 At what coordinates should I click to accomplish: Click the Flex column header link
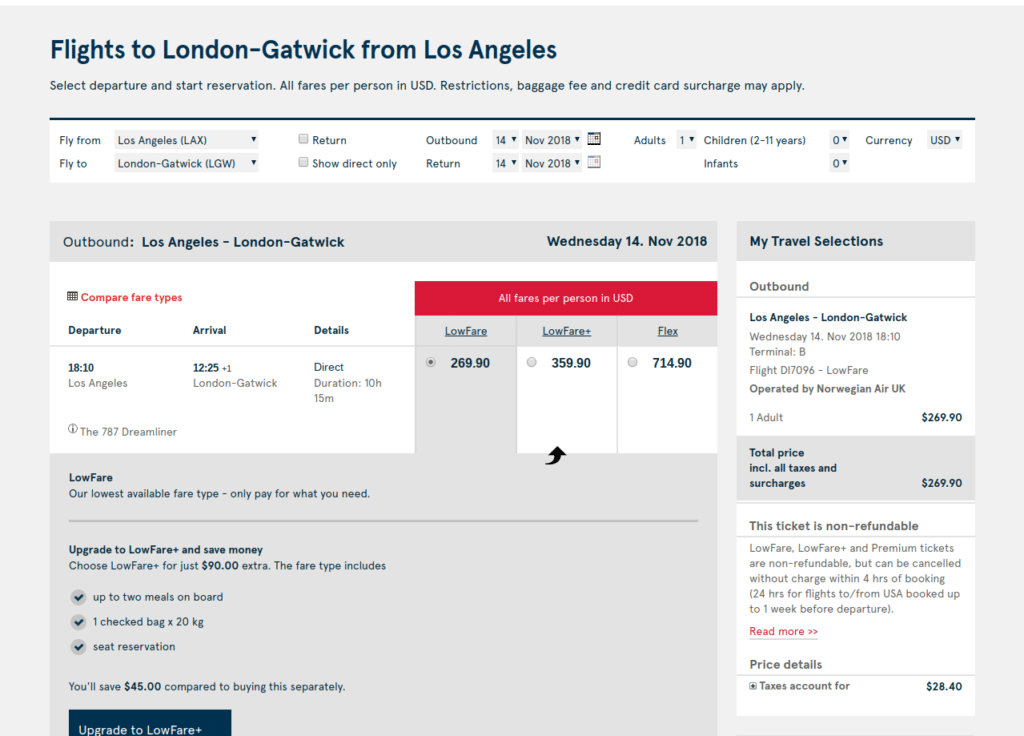point(667,331)
